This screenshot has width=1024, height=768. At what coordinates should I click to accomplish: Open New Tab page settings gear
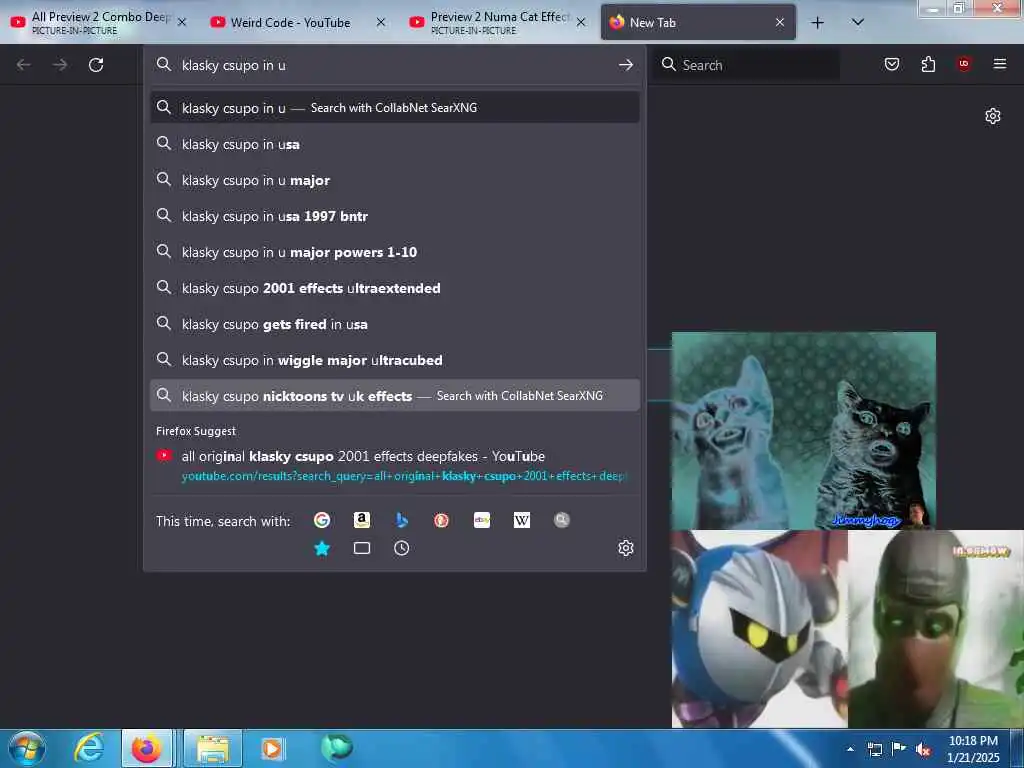click(x=993, y=116)
